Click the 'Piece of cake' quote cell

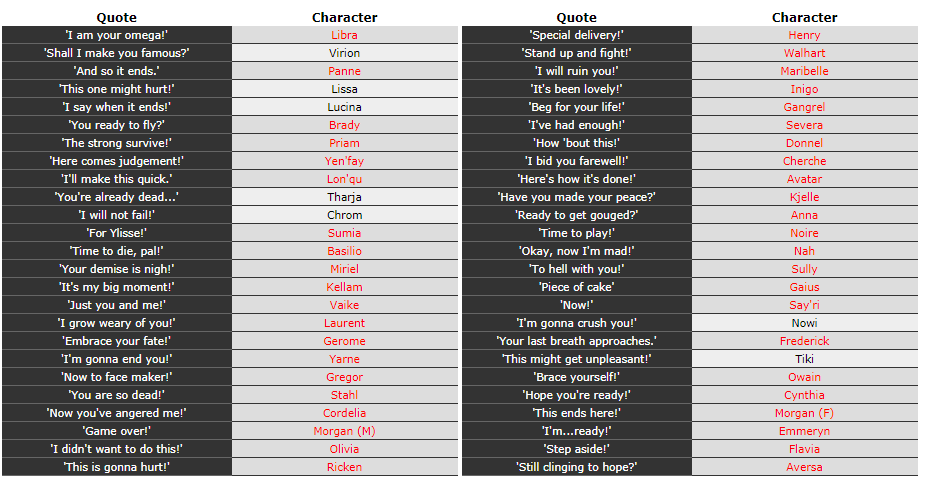pos(577,287)
